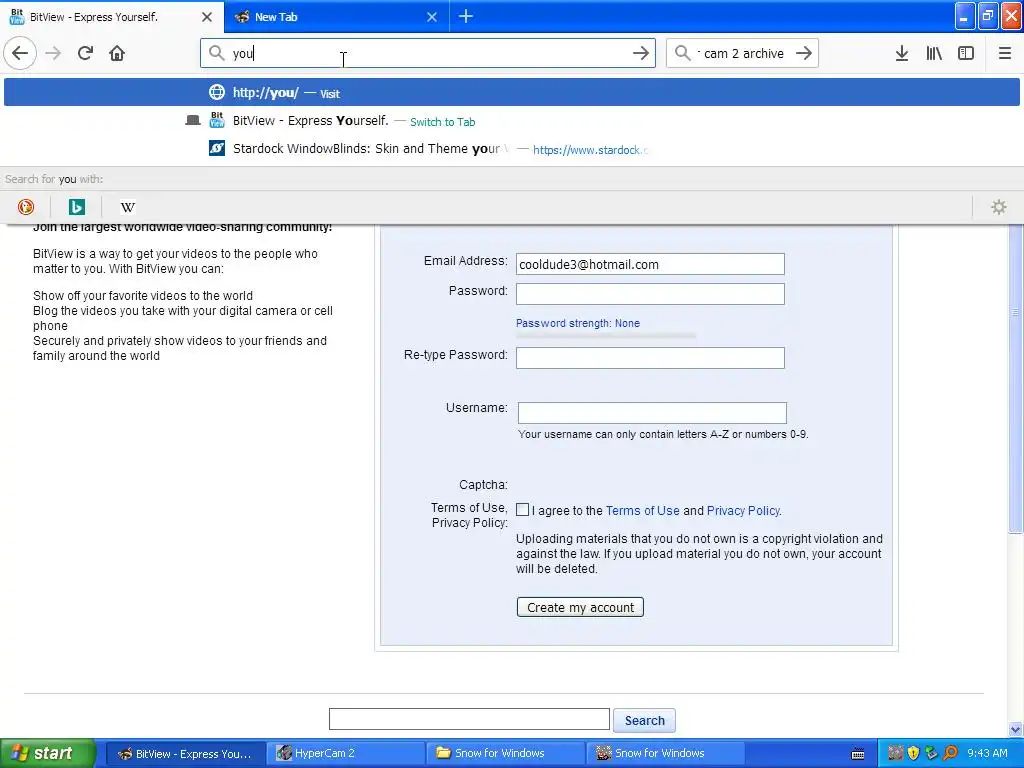Search with the Wikipedia engine icon
Screen dimensions: 1024x768
click(127, 207)
